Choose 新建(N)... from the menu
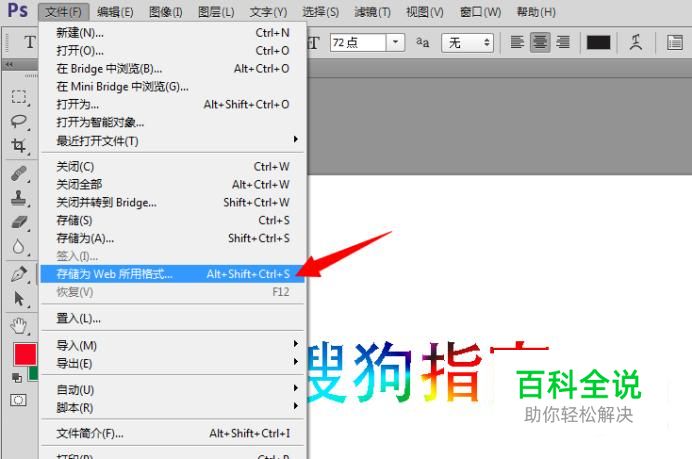The height and width of the screenshot is (459, 692). [172, 33]
